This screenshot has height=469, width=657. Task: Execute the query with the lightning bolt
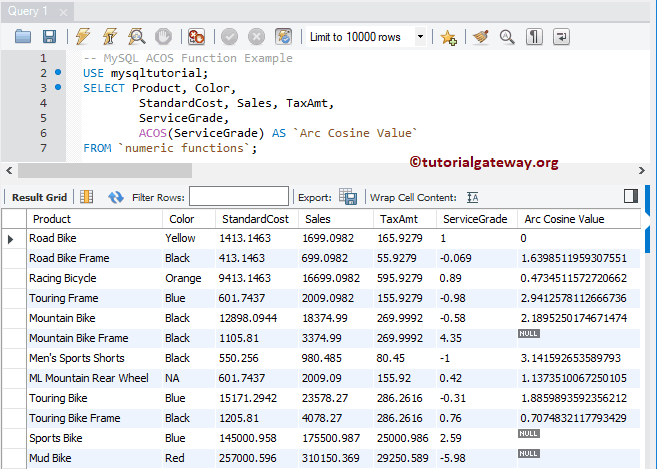(x=83, y=37)
